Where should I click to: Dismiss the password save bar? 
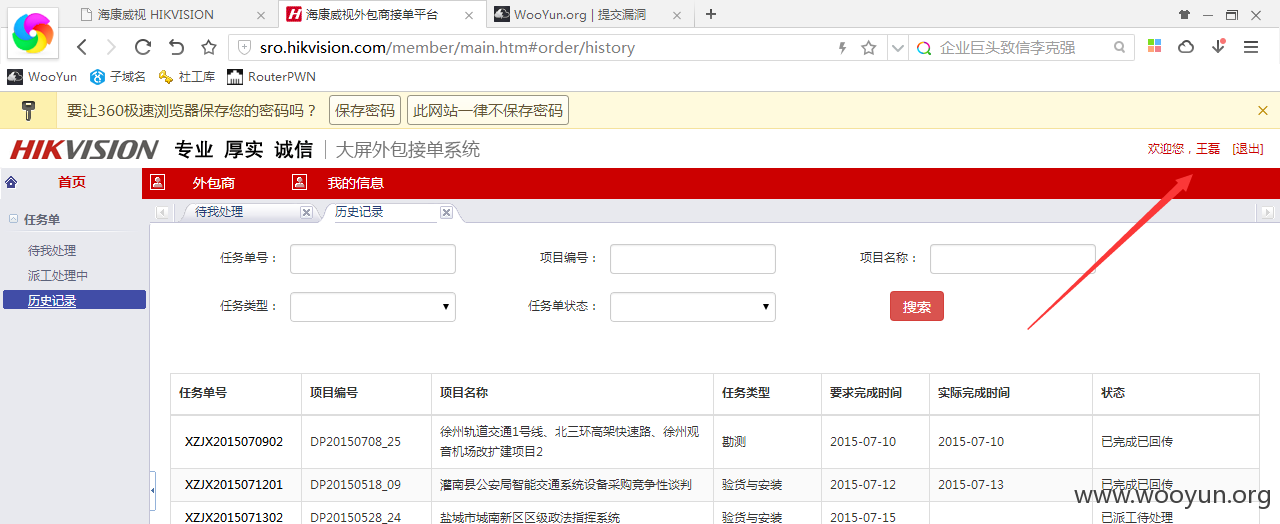click(1263, 110)
